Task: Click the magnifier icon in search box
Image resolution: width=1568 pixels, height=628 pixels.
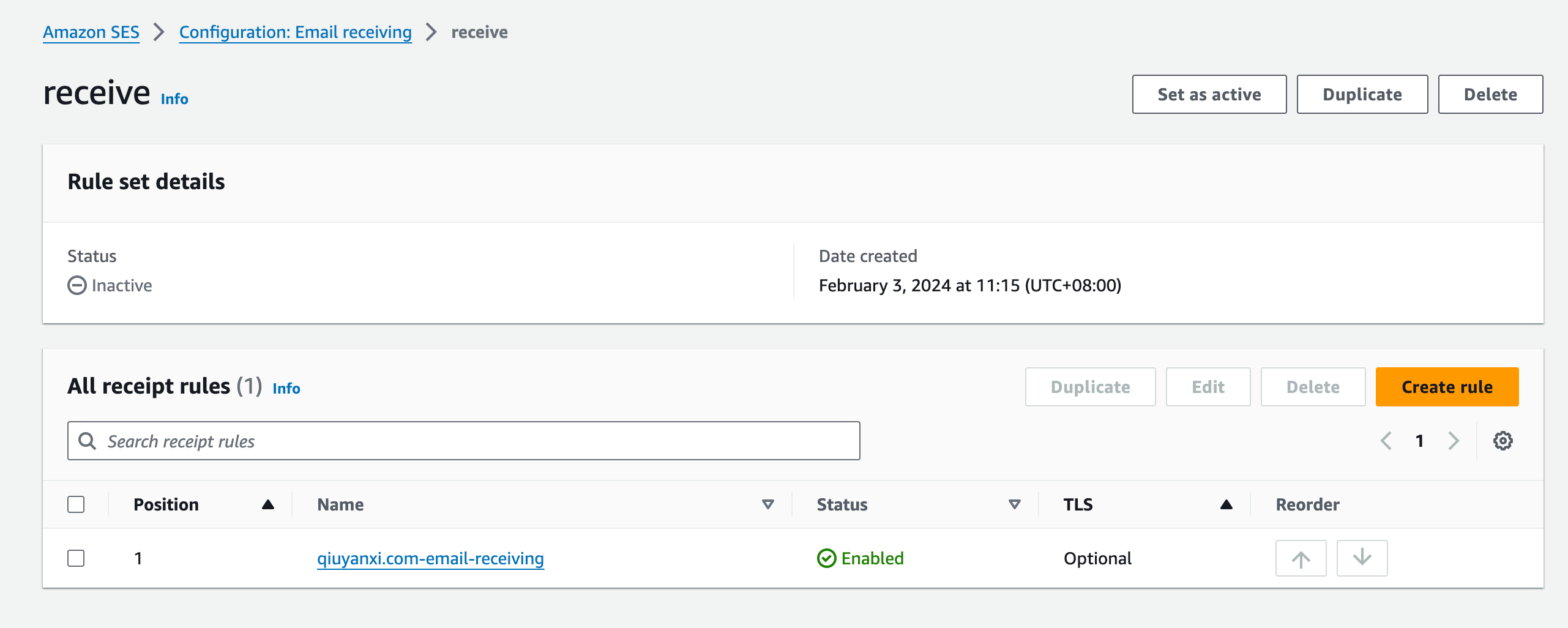Action: pos(88,441)
